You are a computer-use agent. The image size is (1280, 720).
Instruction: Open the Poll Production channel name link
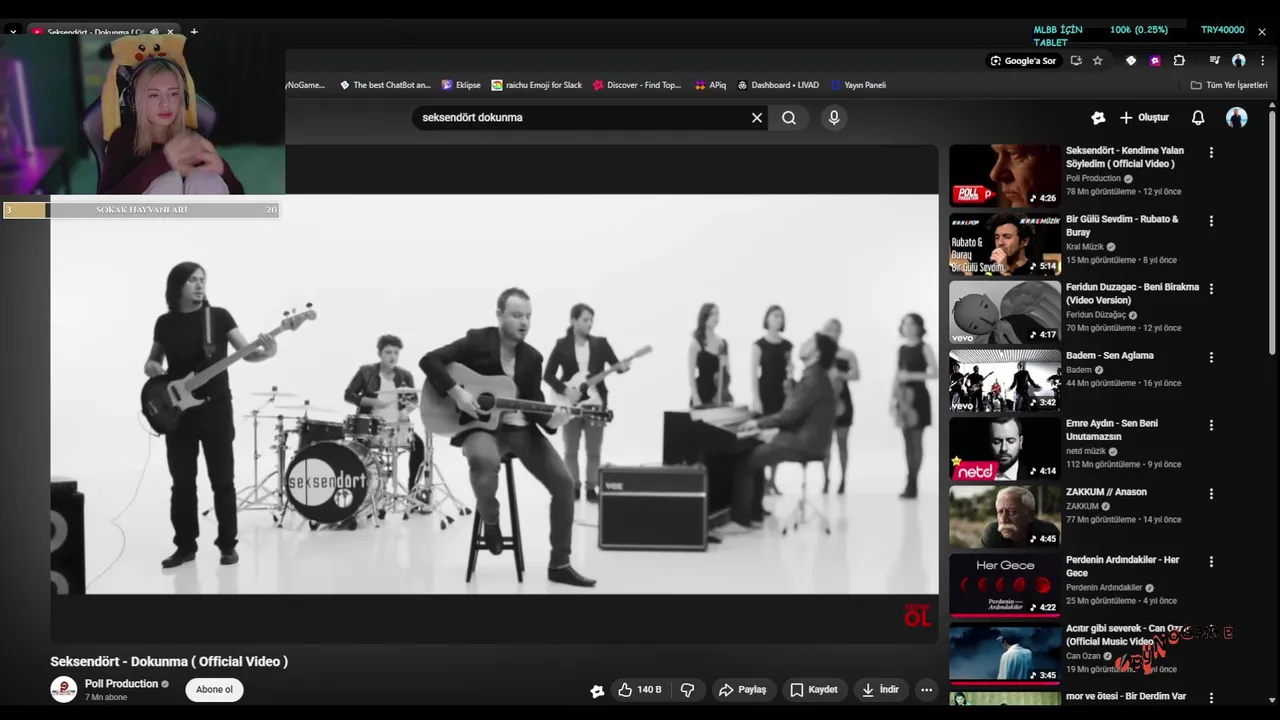121,684
